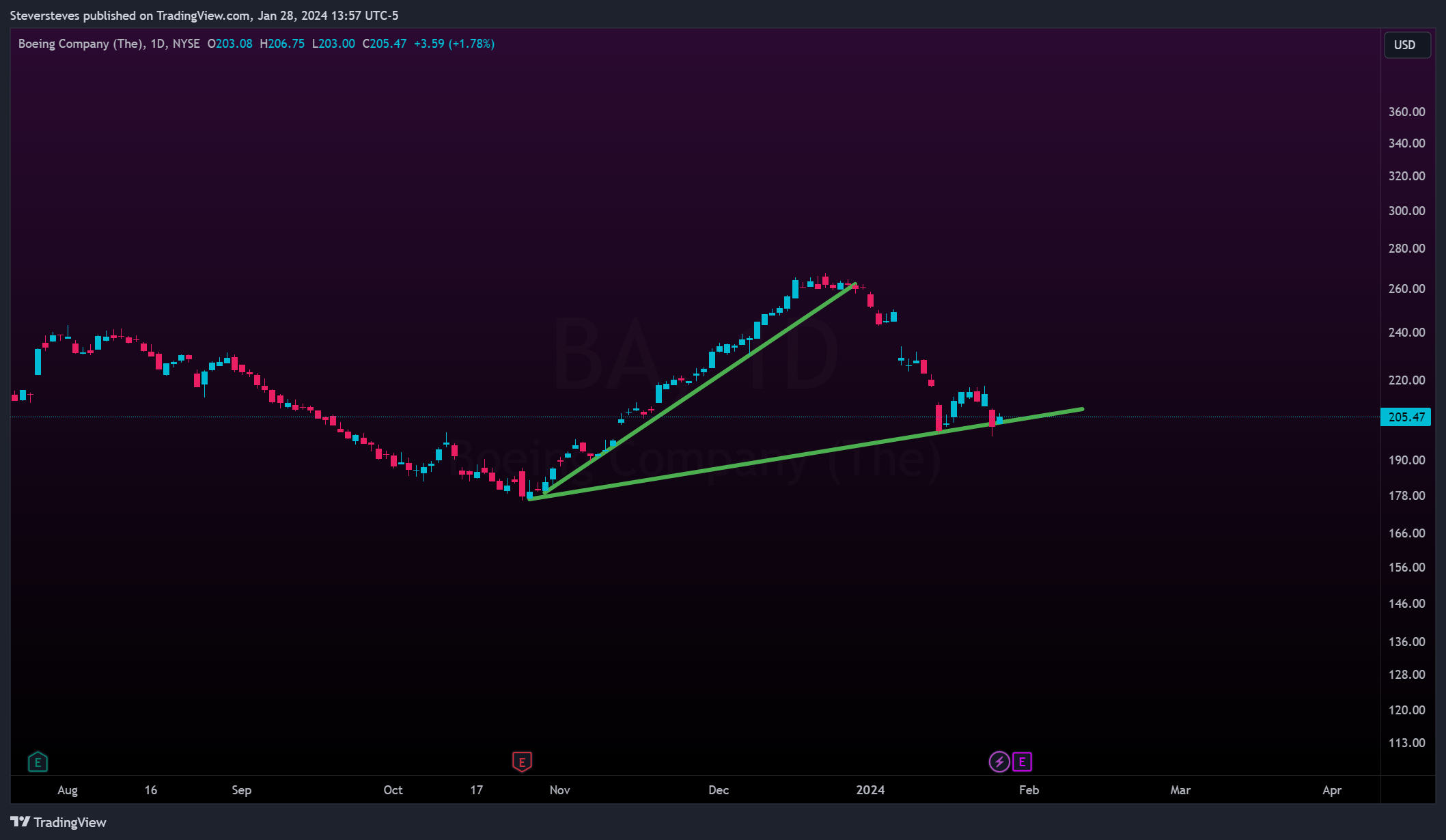
Task: Click the low value L203.00 in header
Action: coord(333,44)
